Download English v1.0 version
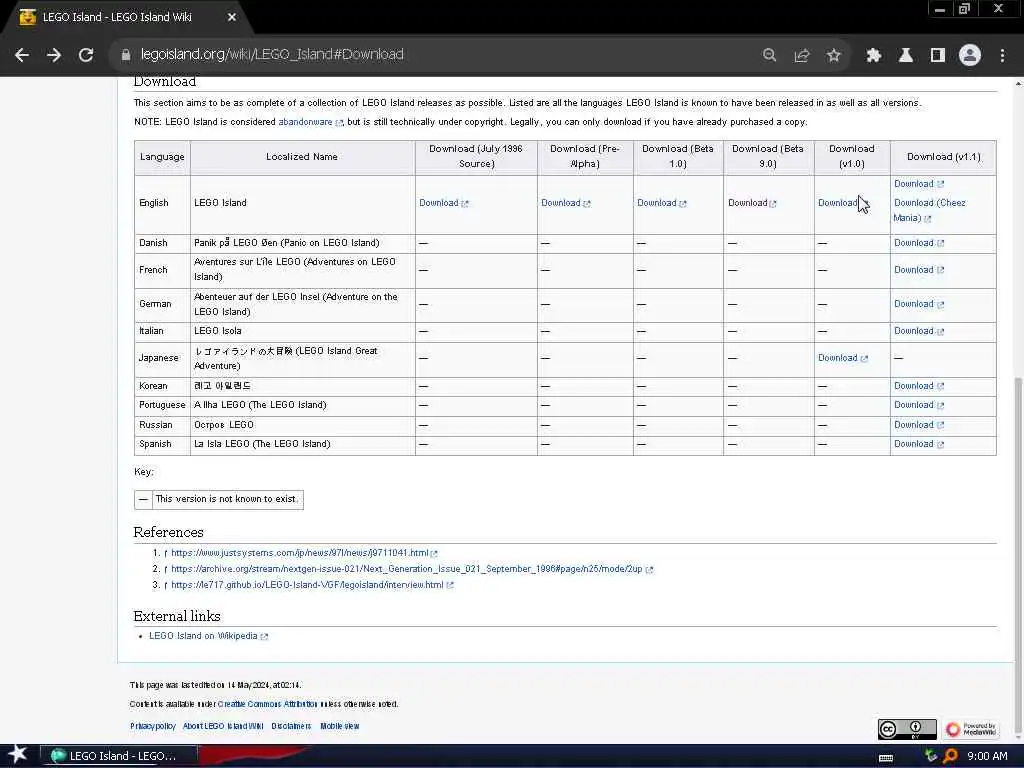This screenshot has height=768, width=1024. tap(840, 203)
